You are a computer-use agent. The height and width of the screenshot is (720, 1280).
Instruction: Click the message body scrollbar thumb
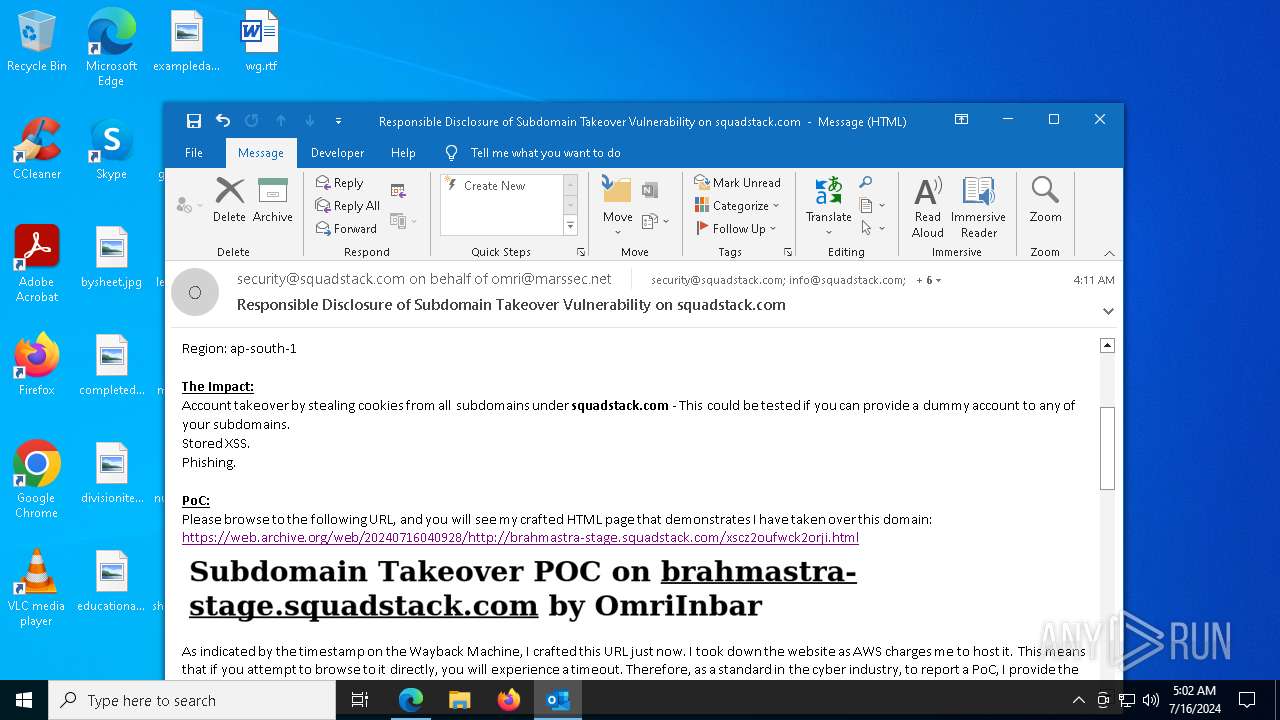(x=1107, y=449)
